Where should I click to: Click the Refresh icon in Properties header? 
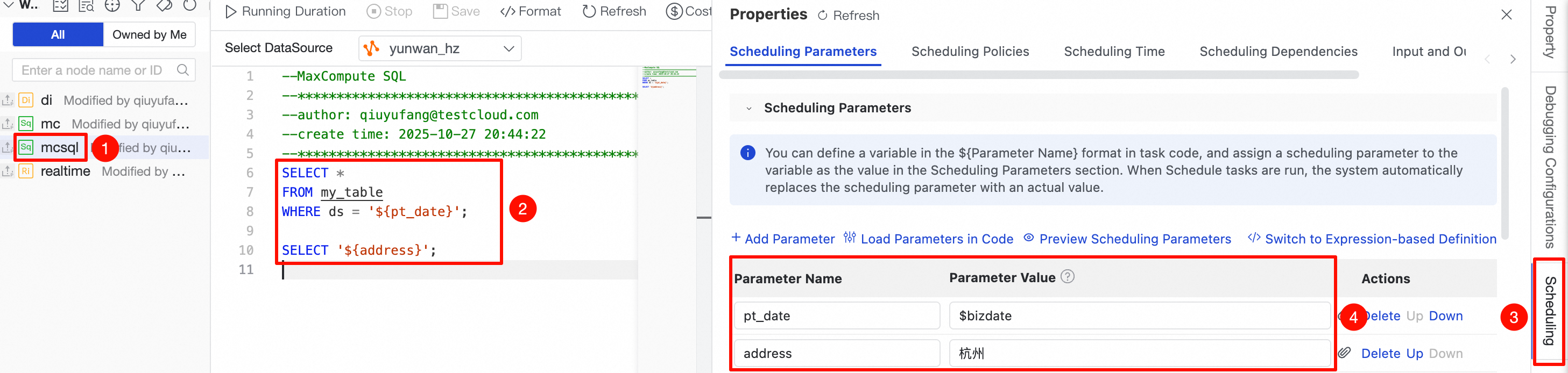pos(822,16)
